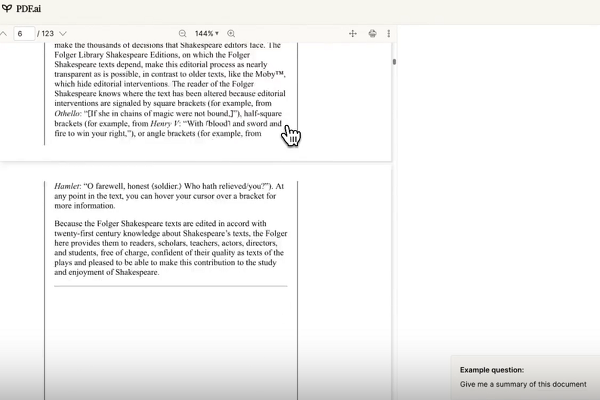Screen dimensions: 600x400
Task: Click the word 'Hamlet' on the second page
Action: 68,186
